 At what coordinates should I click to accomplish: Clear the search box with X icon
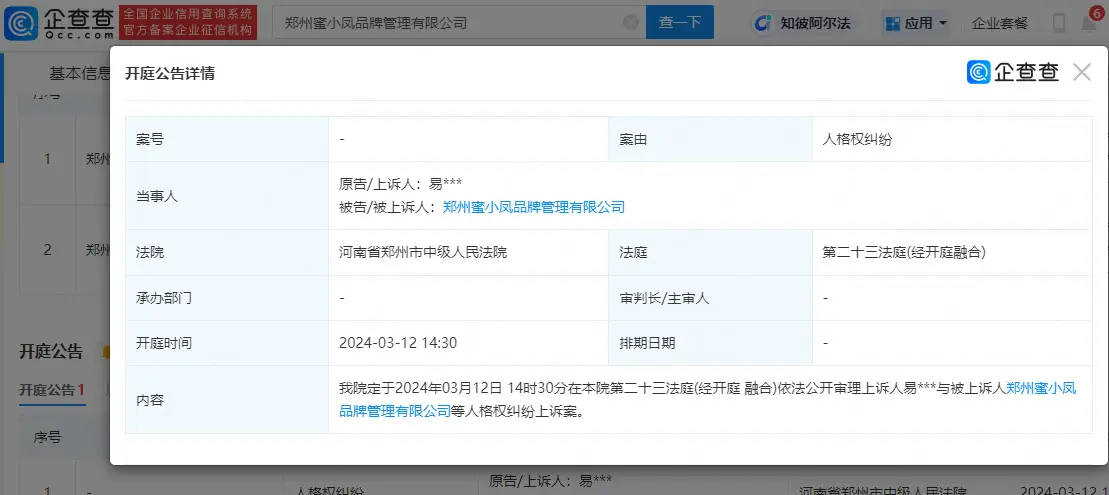tap(631, 23)
